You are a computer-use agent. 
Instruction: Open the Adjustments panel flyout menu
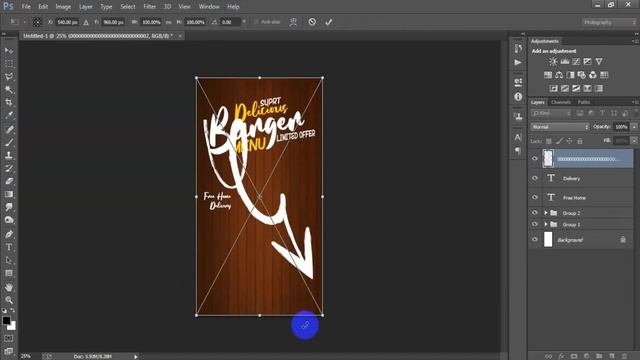click(635, 41)
